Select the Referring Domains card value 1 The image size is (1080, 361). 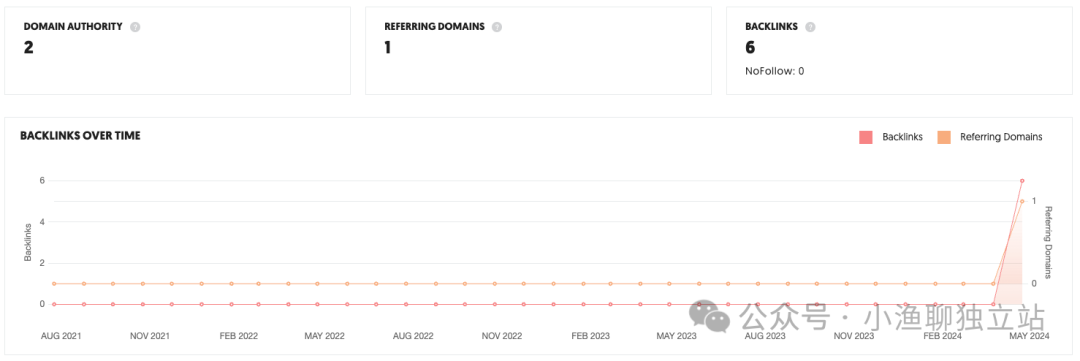pos(388,48)
